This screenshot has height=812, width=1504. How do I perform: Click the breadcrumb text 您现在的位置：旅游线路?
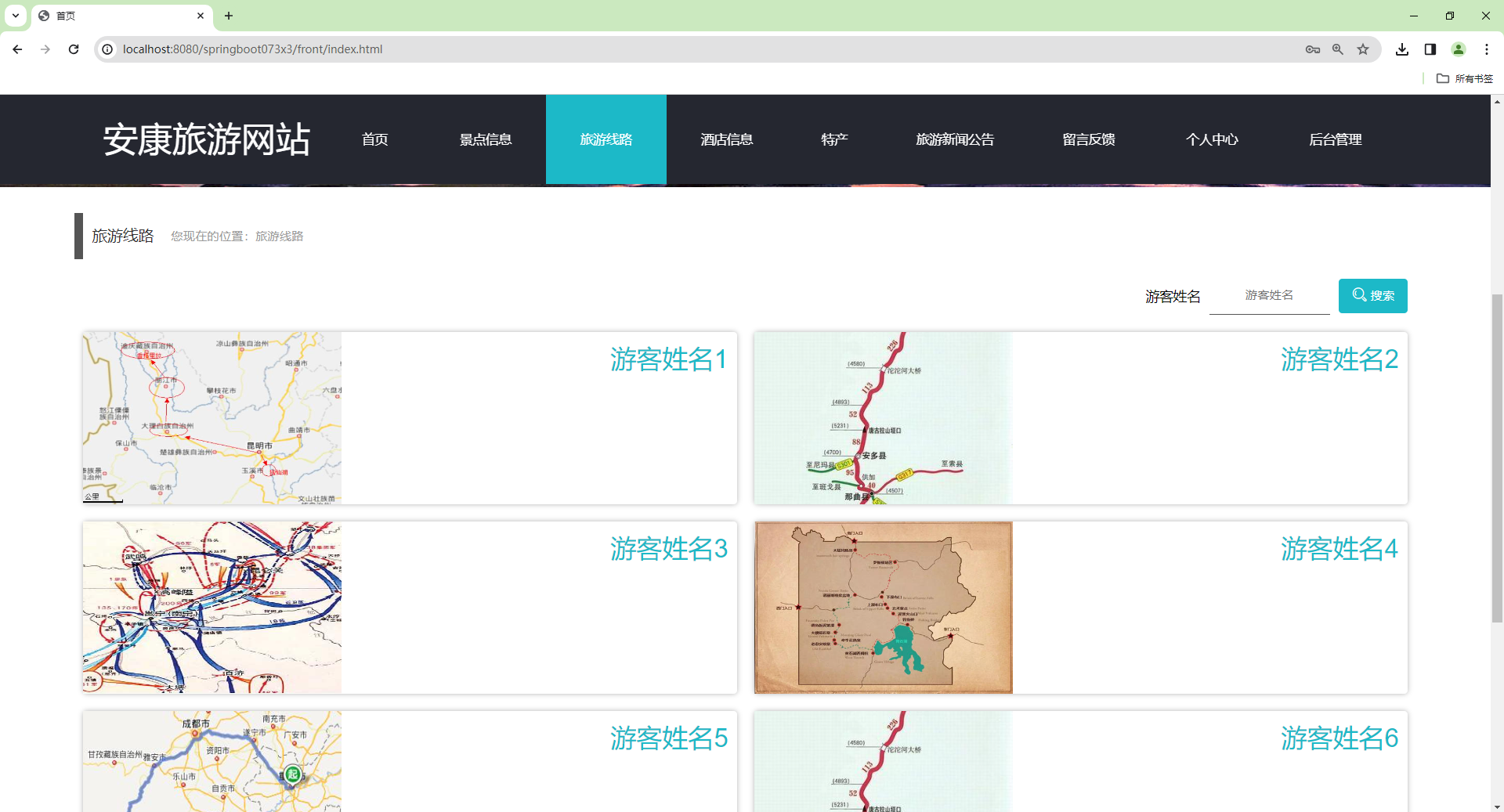237,236
